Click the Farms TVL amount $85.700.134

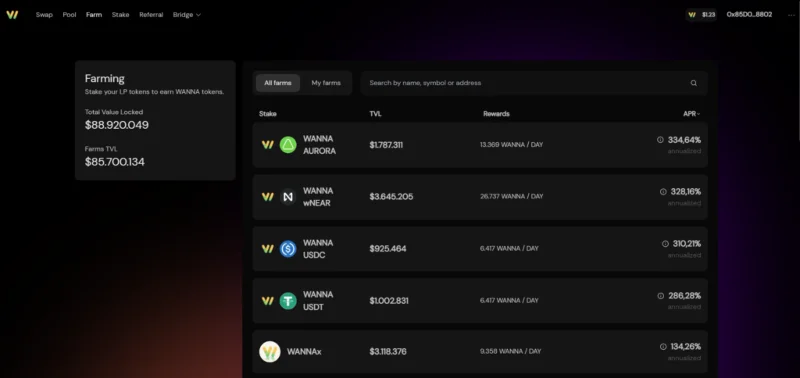click(115, 162)
